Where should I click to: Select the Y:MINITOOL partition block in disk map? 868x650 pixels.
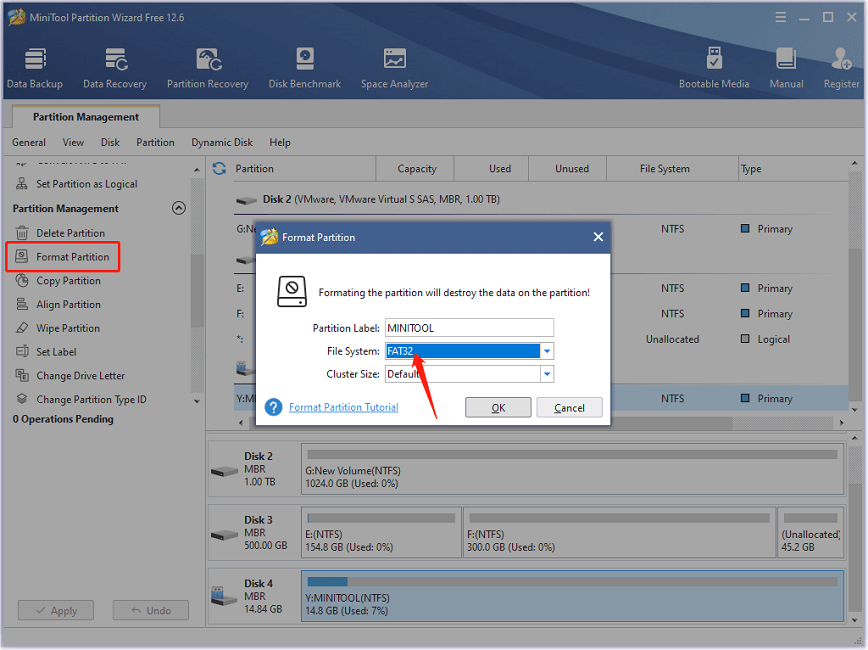[x=572, y=596]
